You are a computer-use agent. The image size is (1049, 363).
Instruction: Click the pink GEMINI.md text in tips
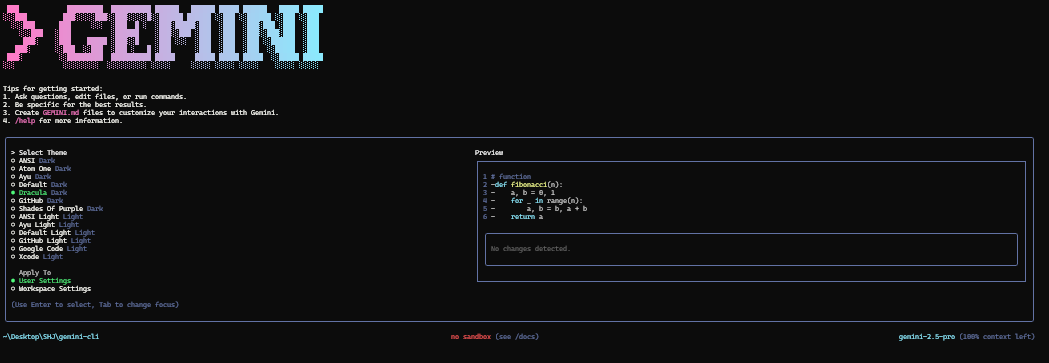[x=60, y=113]
